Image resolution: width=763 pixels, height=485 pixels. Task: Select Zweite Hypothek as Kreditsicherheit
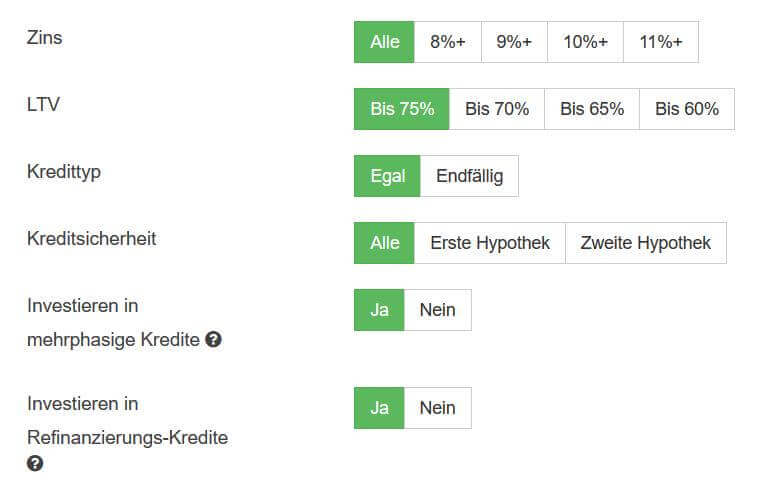pyautogui.click(x=646, y=243)
